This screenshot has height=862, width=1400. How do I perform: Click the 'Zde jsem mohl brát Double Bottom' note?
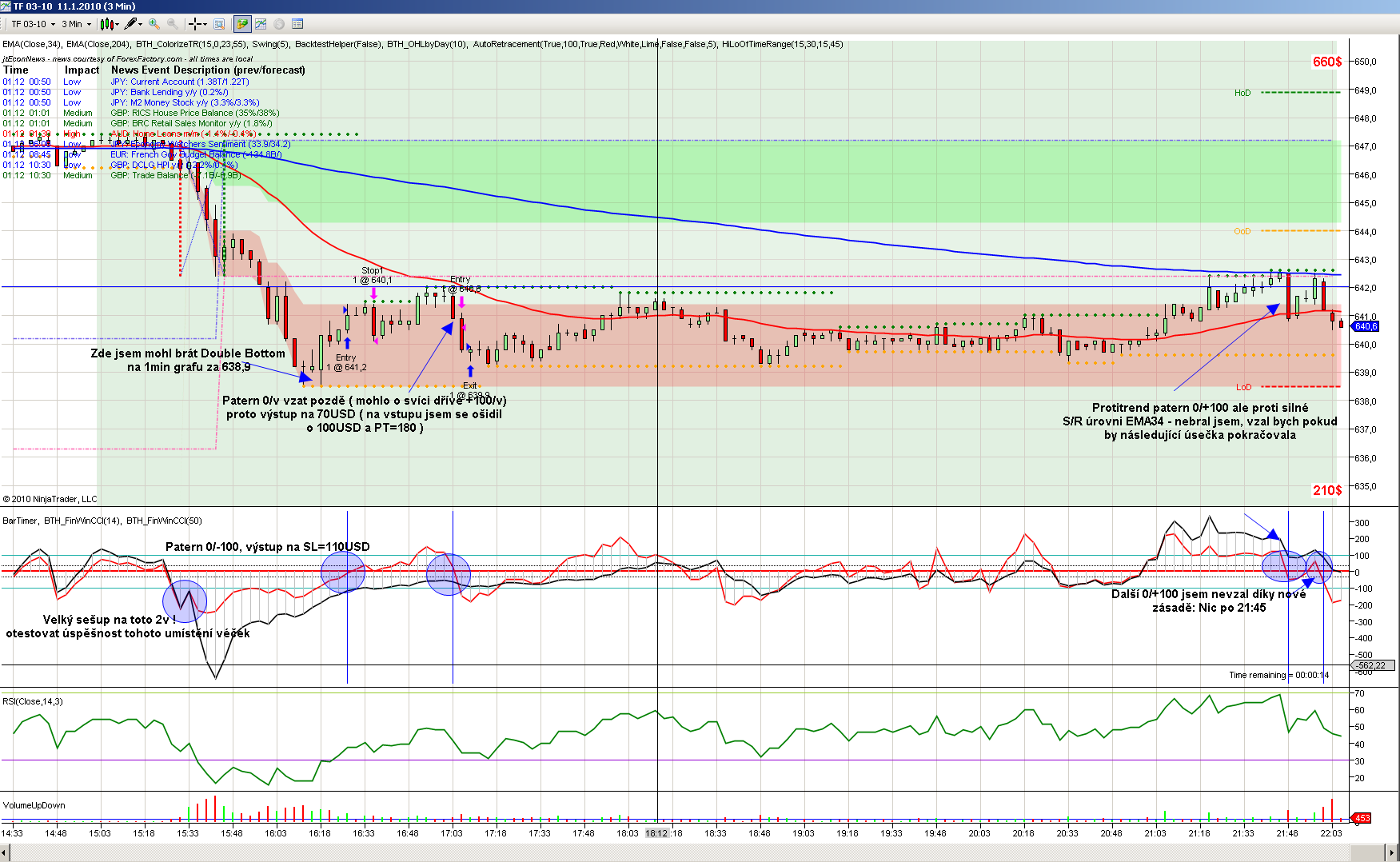point(188,360)
